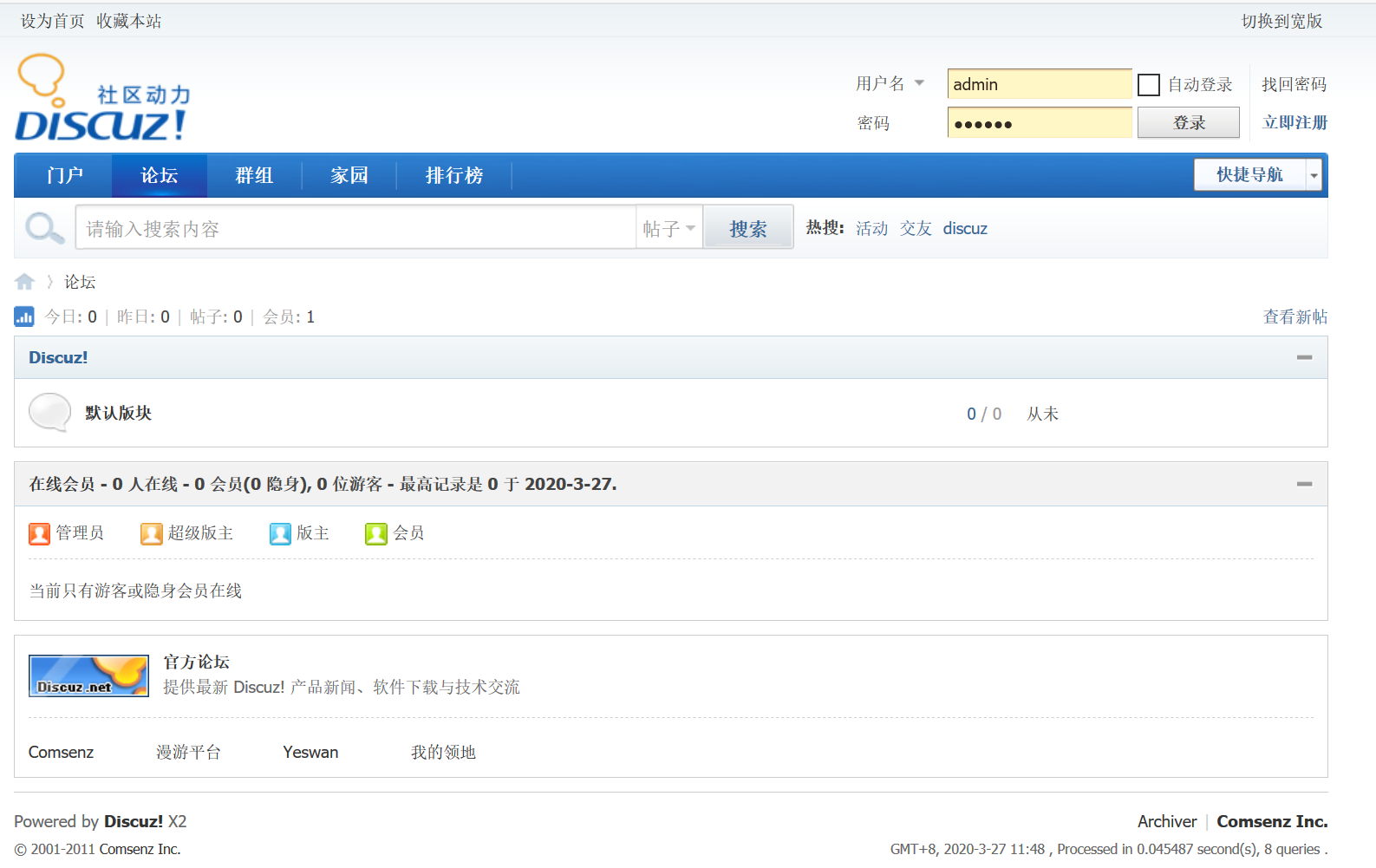The width and height of the screenshot is (1376, 868).
Task: Click the 立即注册 link
Action: (1294, 122)
